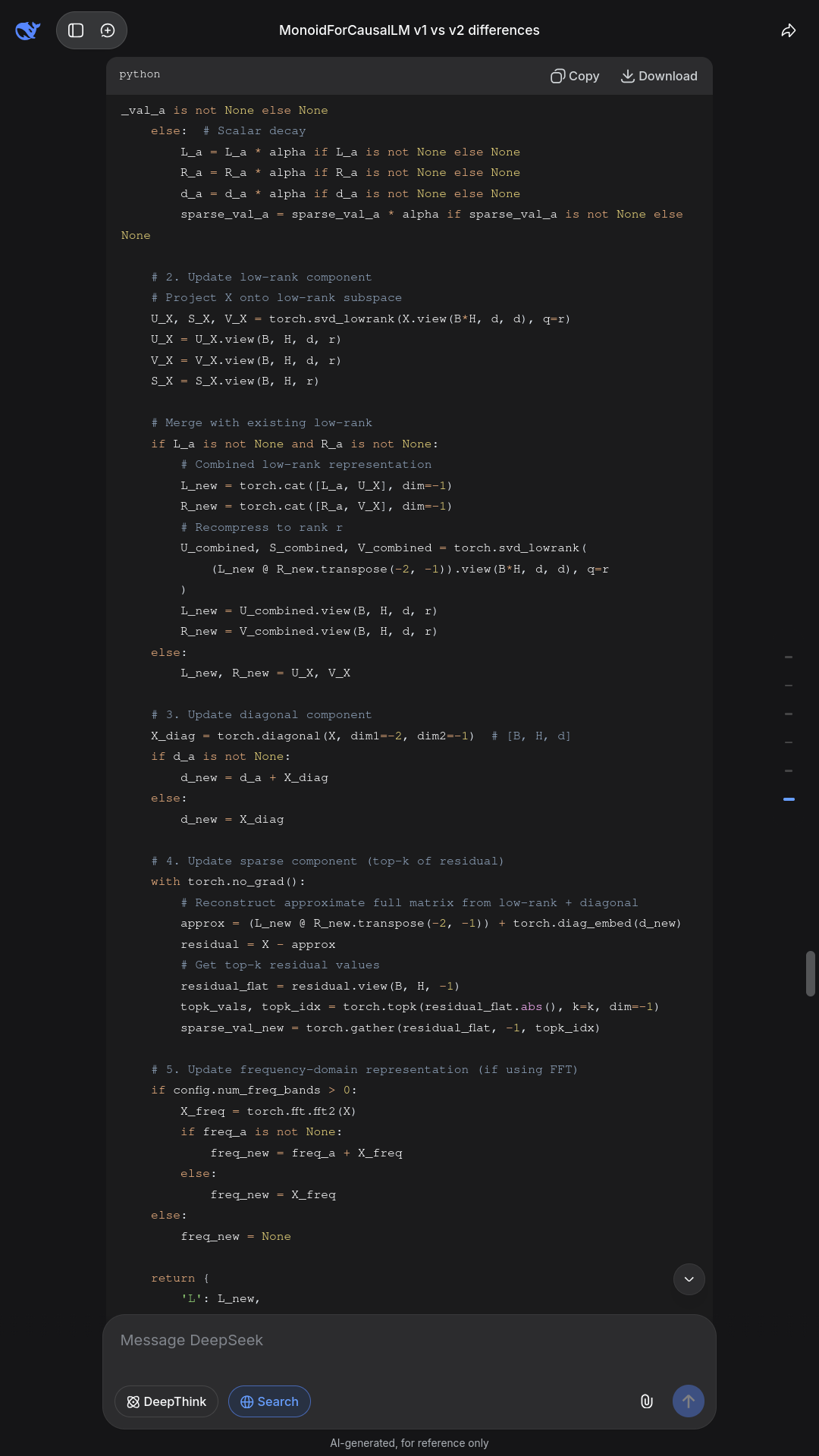Attach a file with the paperclip icon
Screen dimensions: 819x1456
[x=646, y=1401]
